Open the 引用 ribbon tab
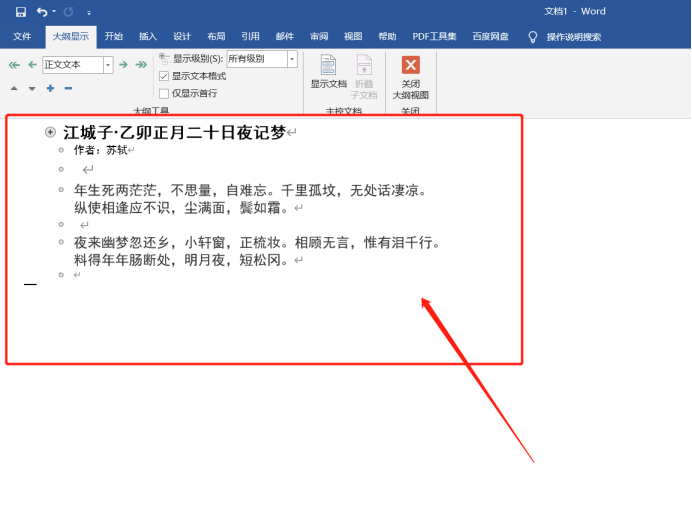The height and width of the screenshot is (518, 692). pos(250,36)
